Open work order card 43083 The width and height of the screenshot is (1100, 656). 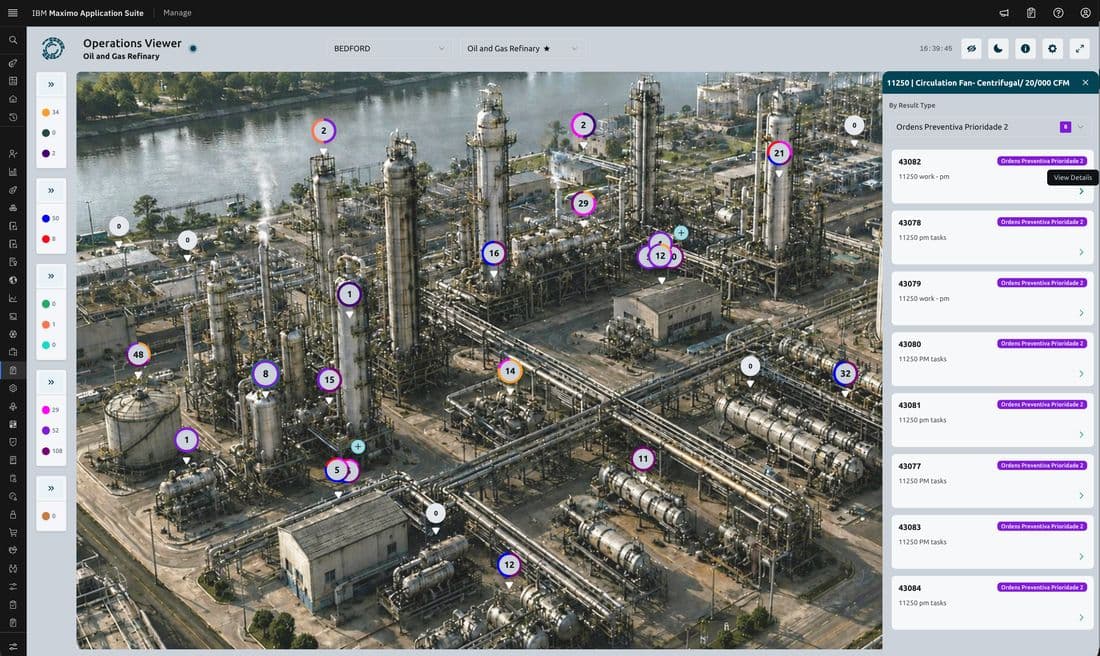coord(992,542)
